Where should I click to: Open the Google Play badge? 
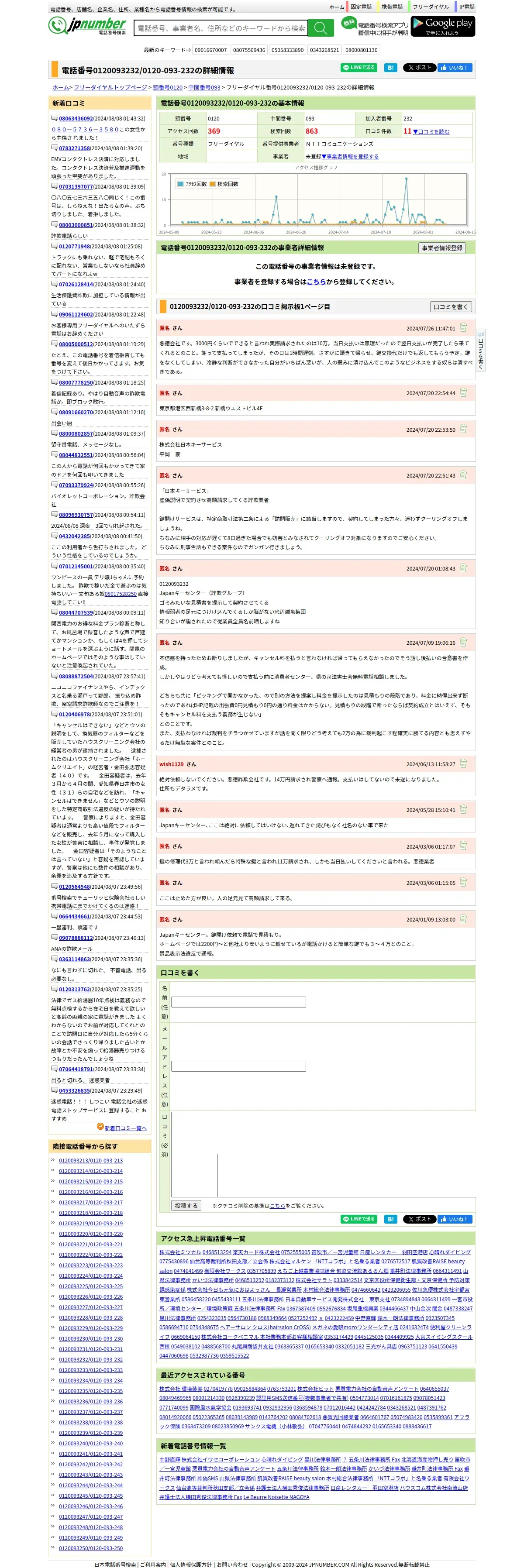point(442,26)
